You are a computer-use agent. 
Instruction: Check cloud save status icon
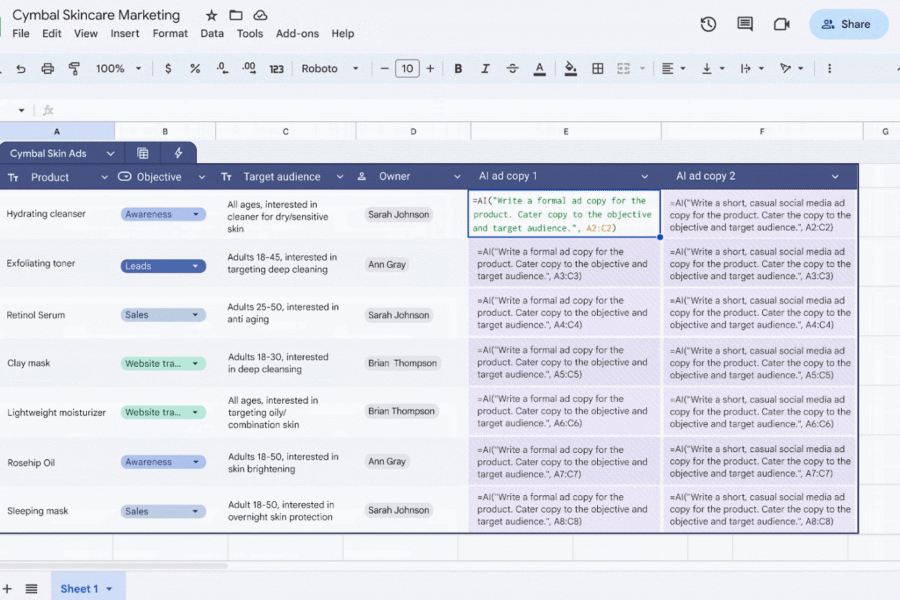point(261,16)
